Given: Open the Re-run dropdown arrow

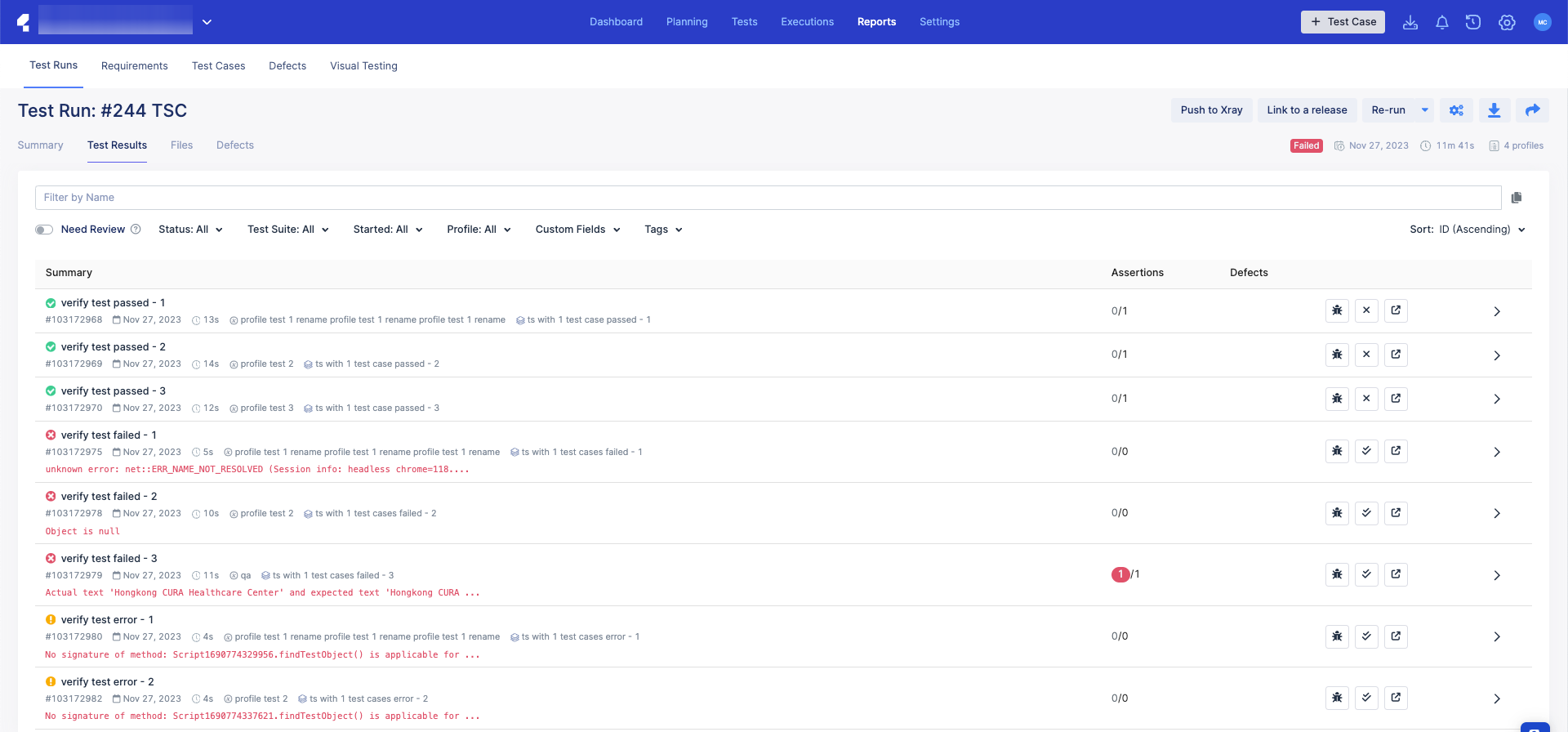Looking at the screenshot, I should click(1425, 110).
